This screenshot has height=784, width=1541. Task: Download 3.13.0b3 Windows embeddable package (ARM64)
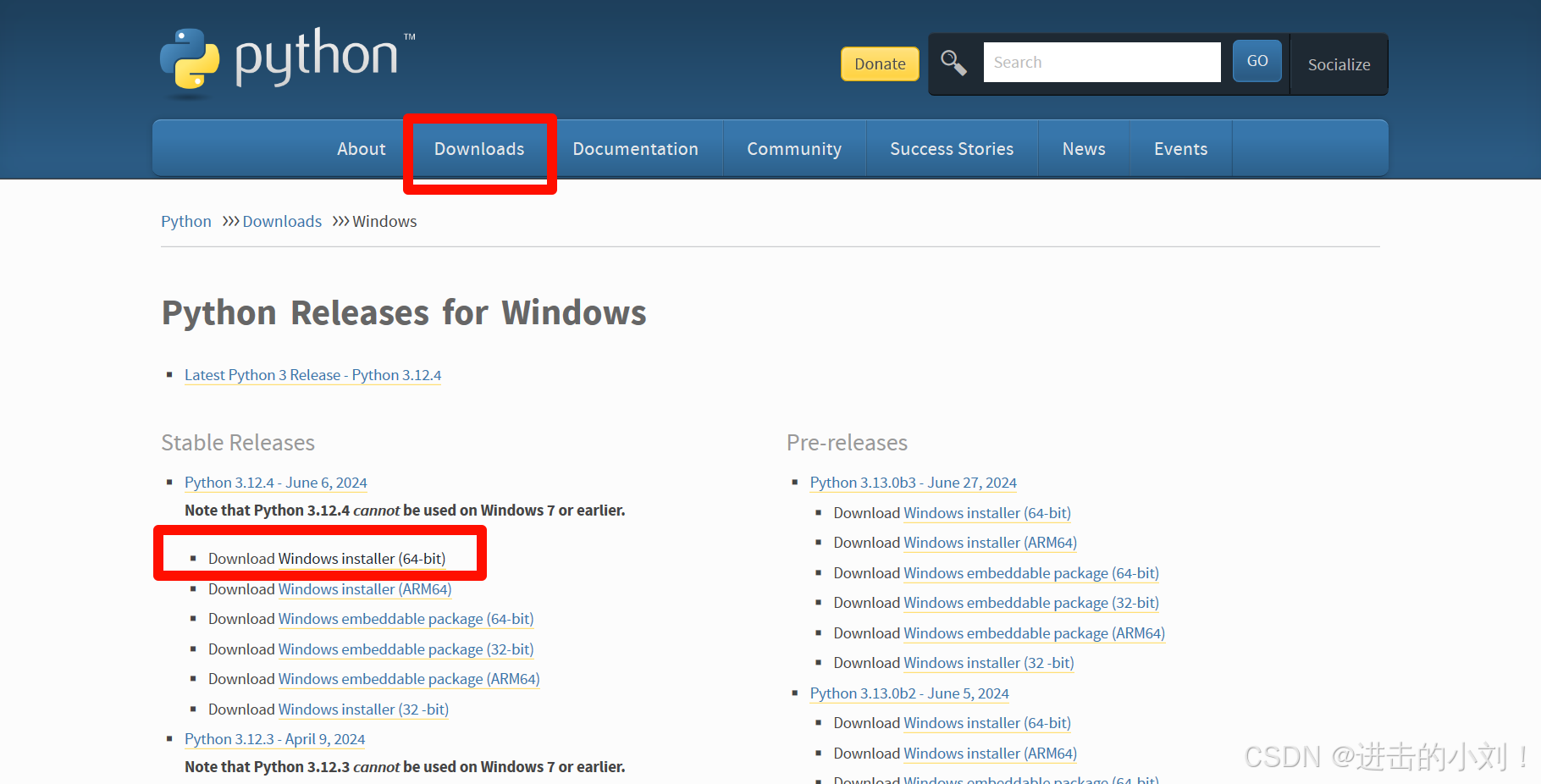click(1035, 633)
